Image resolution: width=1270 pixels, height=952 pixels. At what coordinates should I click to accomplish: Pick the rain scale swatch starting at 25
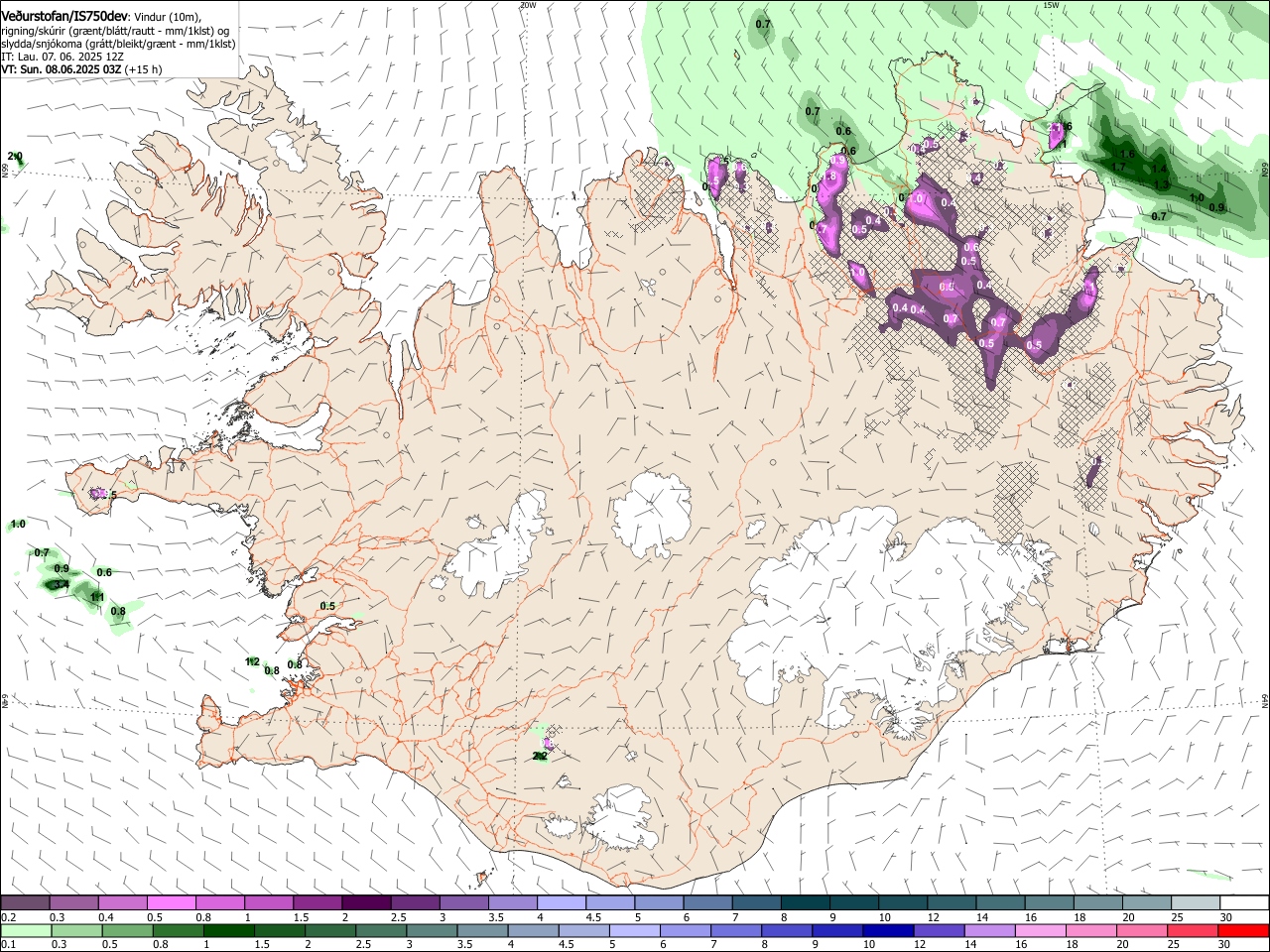1191,930
